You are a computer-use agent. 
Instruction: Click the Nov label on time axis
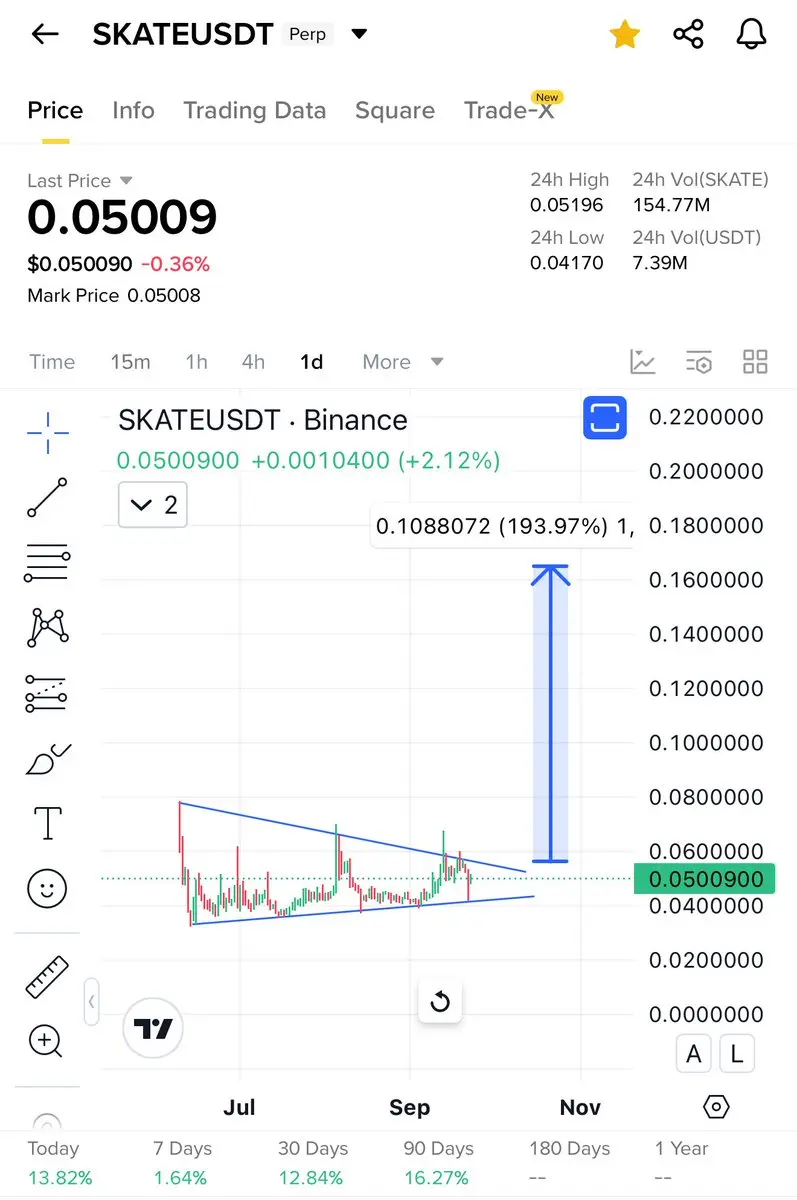(x=580, y=1107)
